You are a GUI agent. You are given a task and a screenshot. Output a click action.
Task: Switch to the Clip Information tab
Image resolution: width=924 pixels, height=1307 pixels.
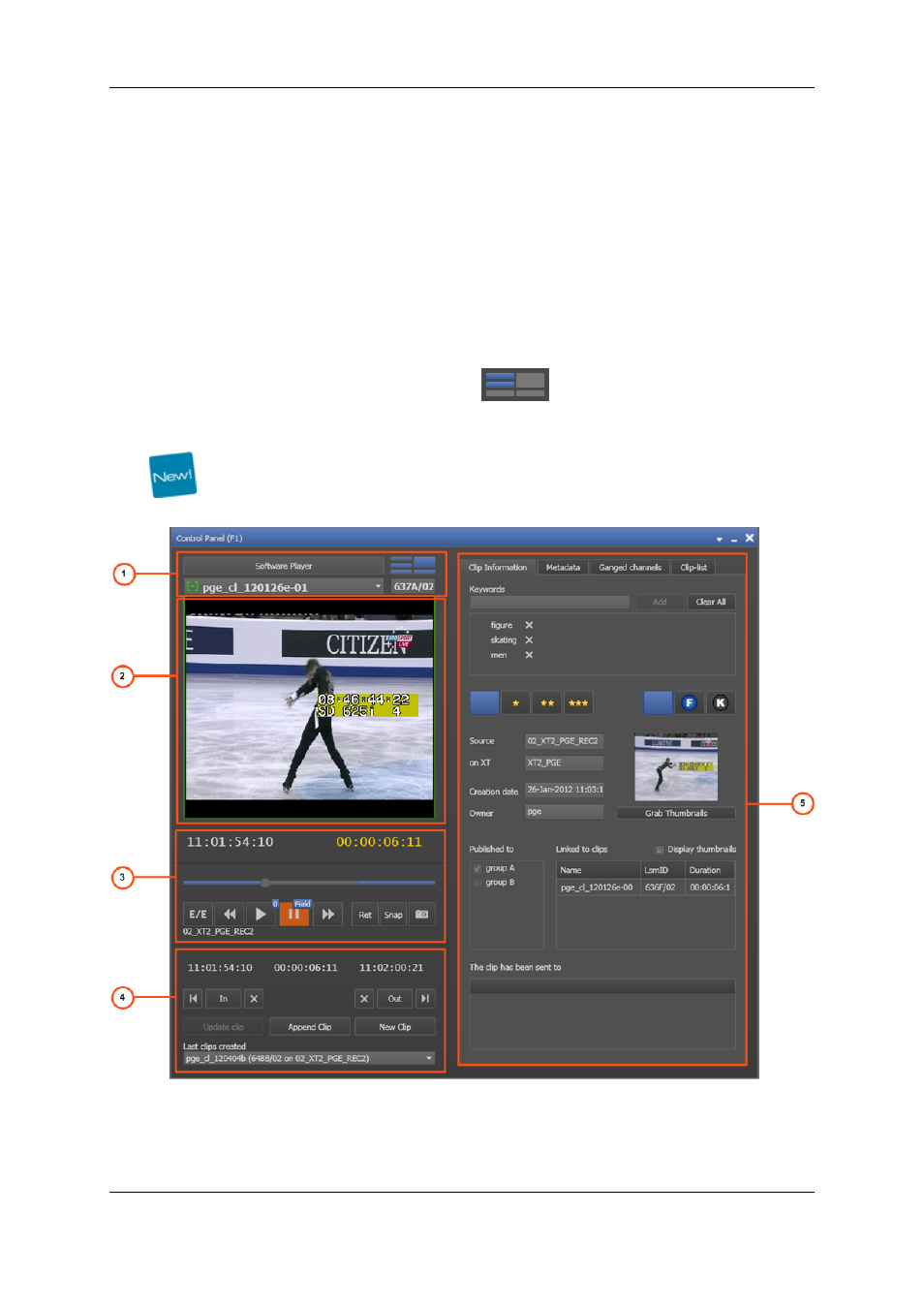pyautogui.click(x=498, y=568)
